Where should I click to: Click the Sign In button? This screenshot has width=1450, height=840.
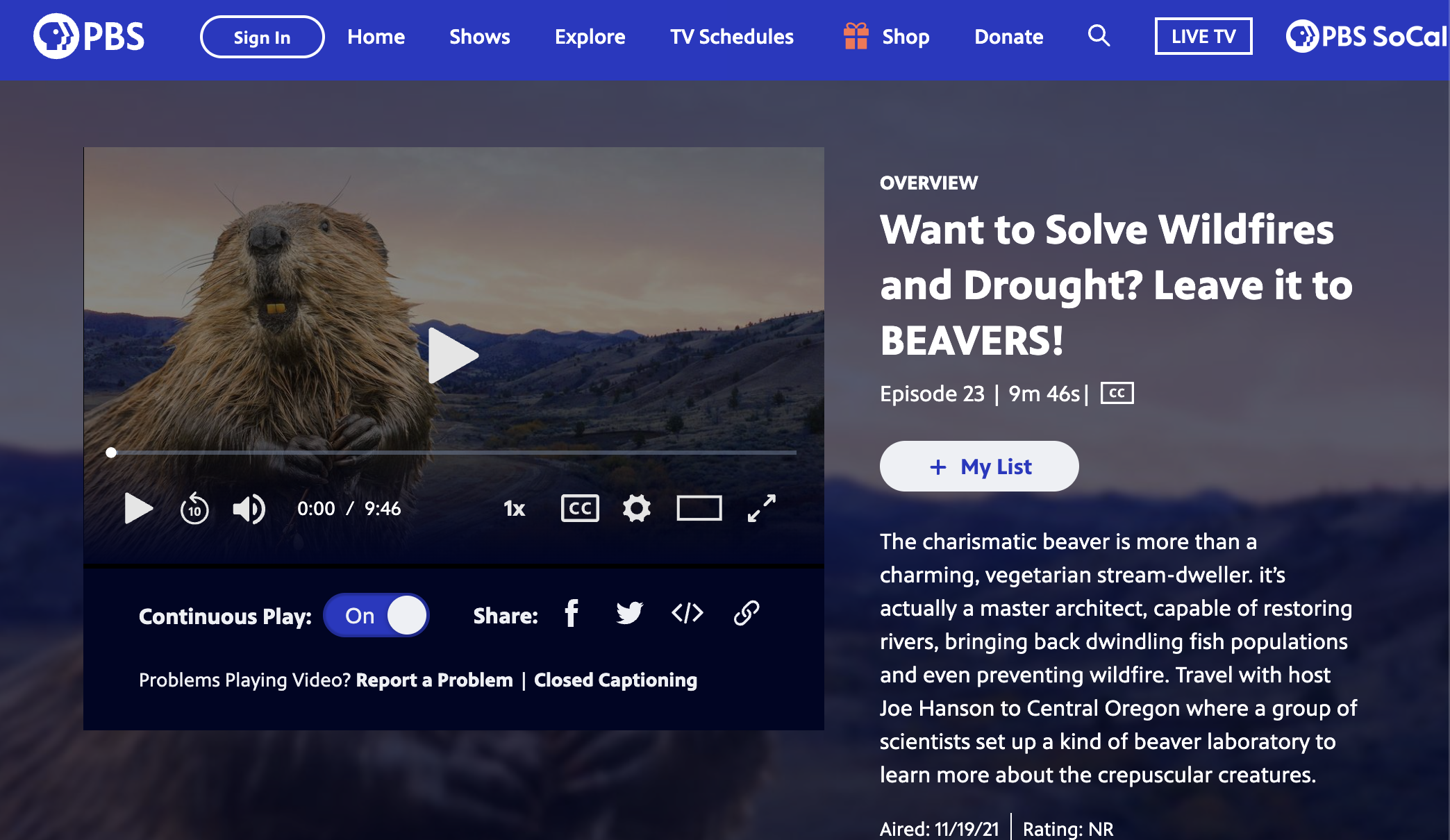(262, 37)
